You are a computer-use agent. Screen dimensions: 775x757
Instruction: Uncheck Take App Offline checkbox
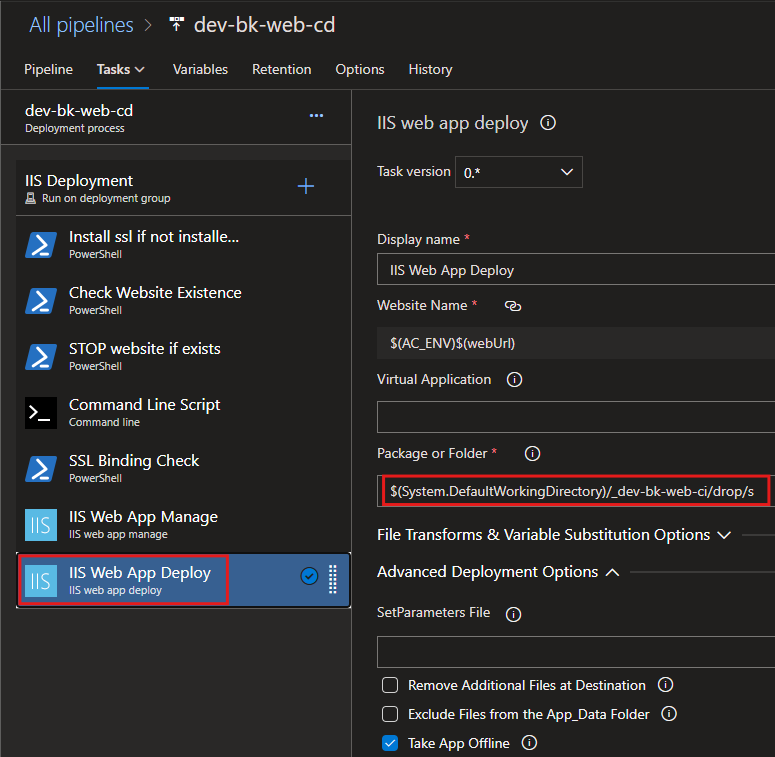coord(390,743)
